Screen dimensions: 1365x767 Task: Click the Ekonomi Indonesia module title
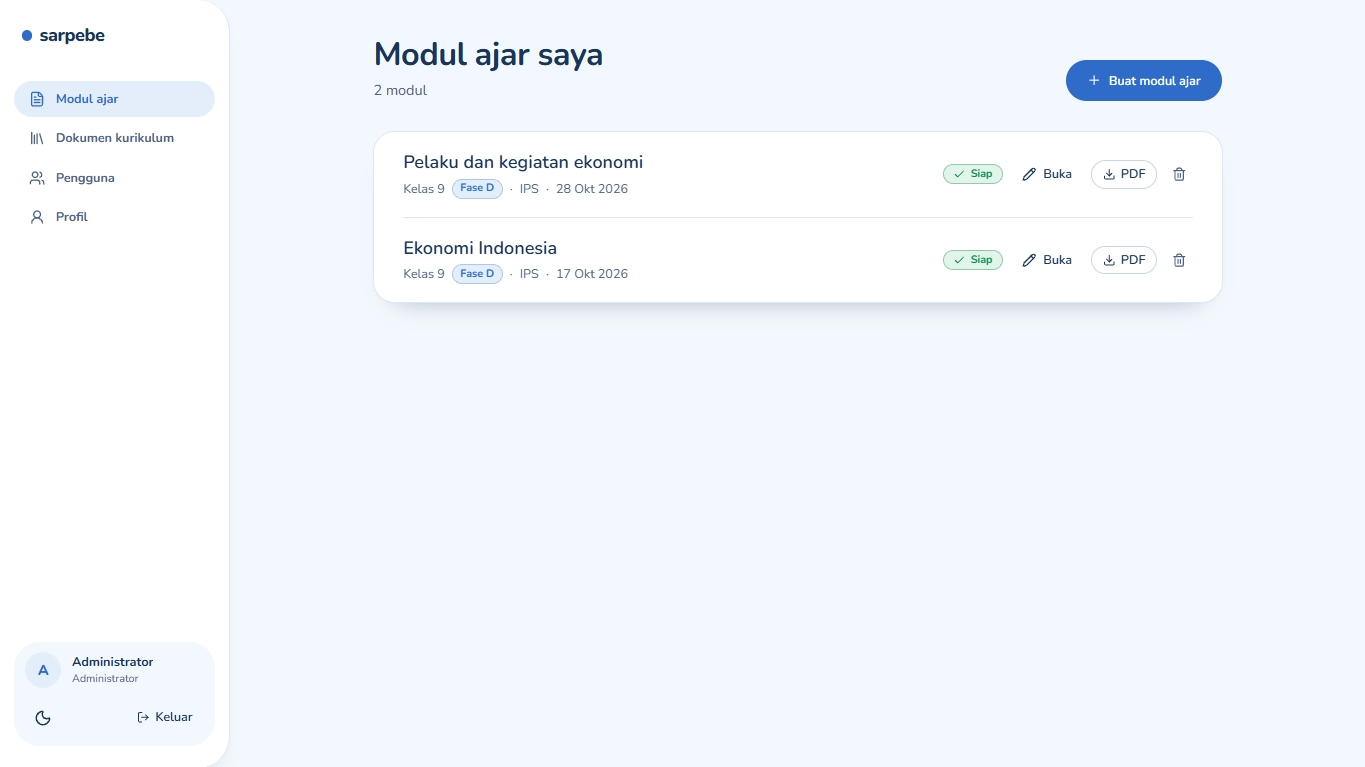click(x=480, y=248)
